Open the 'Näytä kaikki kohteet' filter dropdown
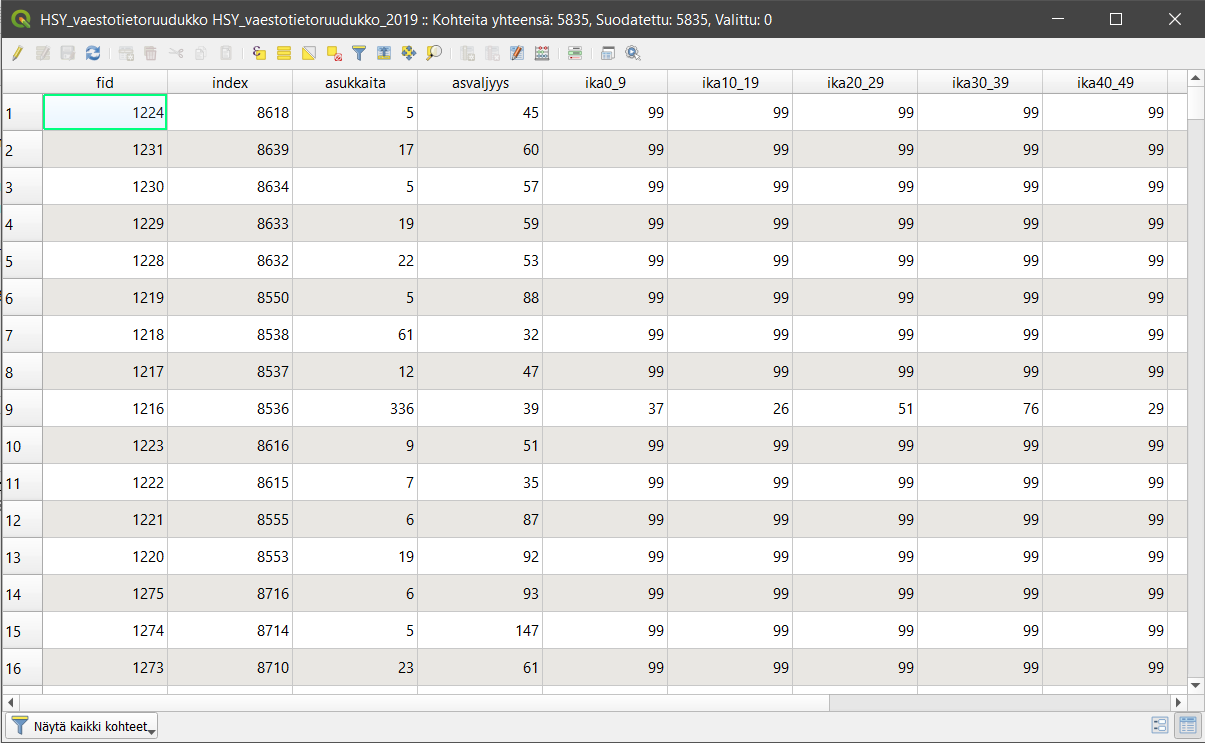Image resolution: width=1205 pixels, height=743 pixels. (x=83, y=726)
